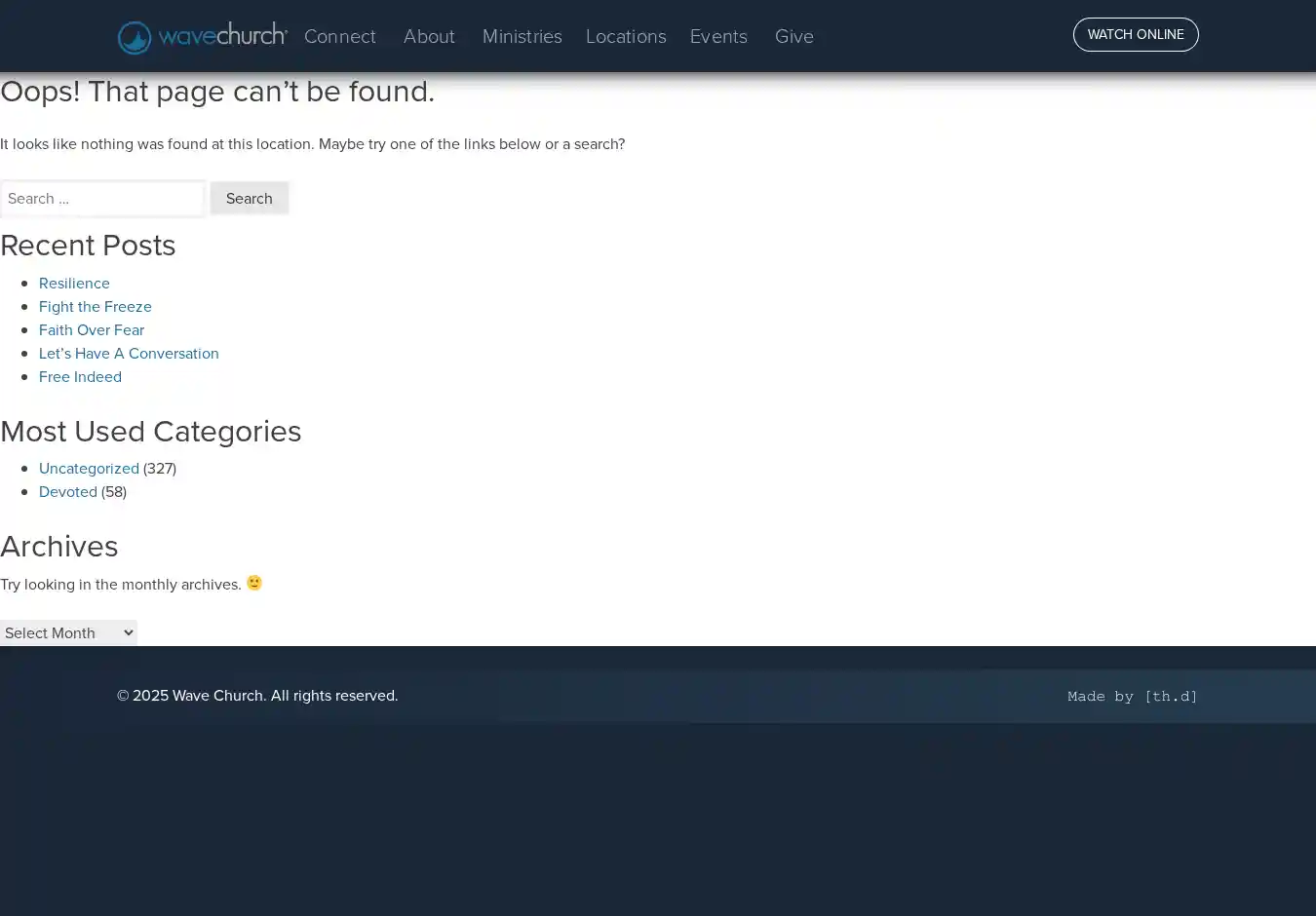
Task: Browse the Uncategorized category
Action: [x=89, y=469]
